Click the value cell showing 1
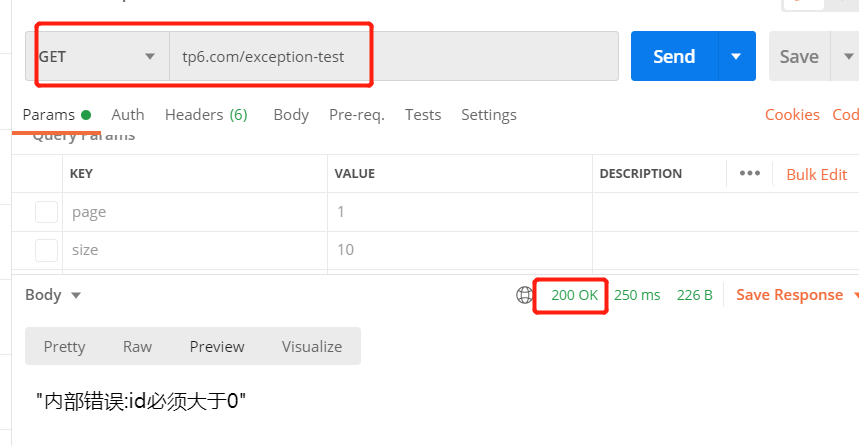This screenshot has width=859, height=446. pyautogui.click(x=460, y=212)
